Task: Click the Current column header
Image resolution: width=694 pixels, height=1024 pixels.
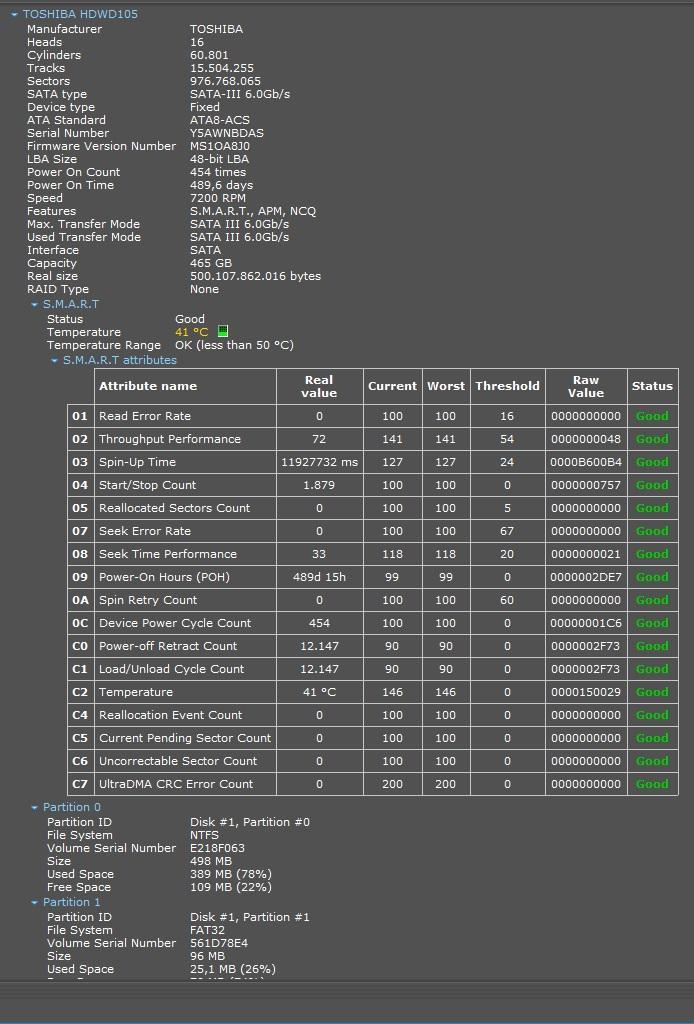Action: coord(392,386)
